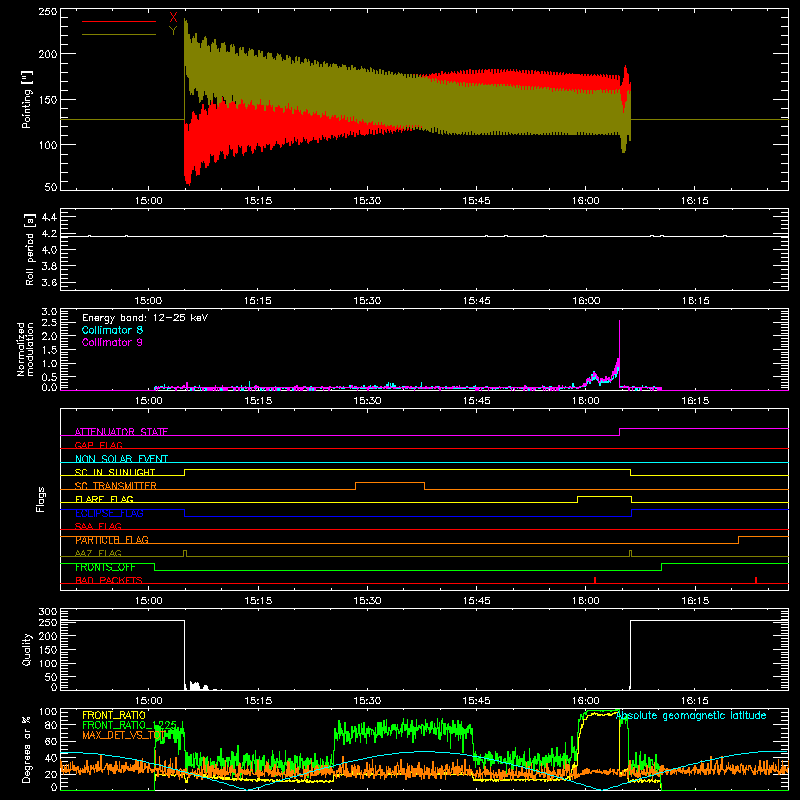Click the first BAD_PACKETS red tick near 16:00
This screenshot has height=800, width=800.
pos(595,580)
